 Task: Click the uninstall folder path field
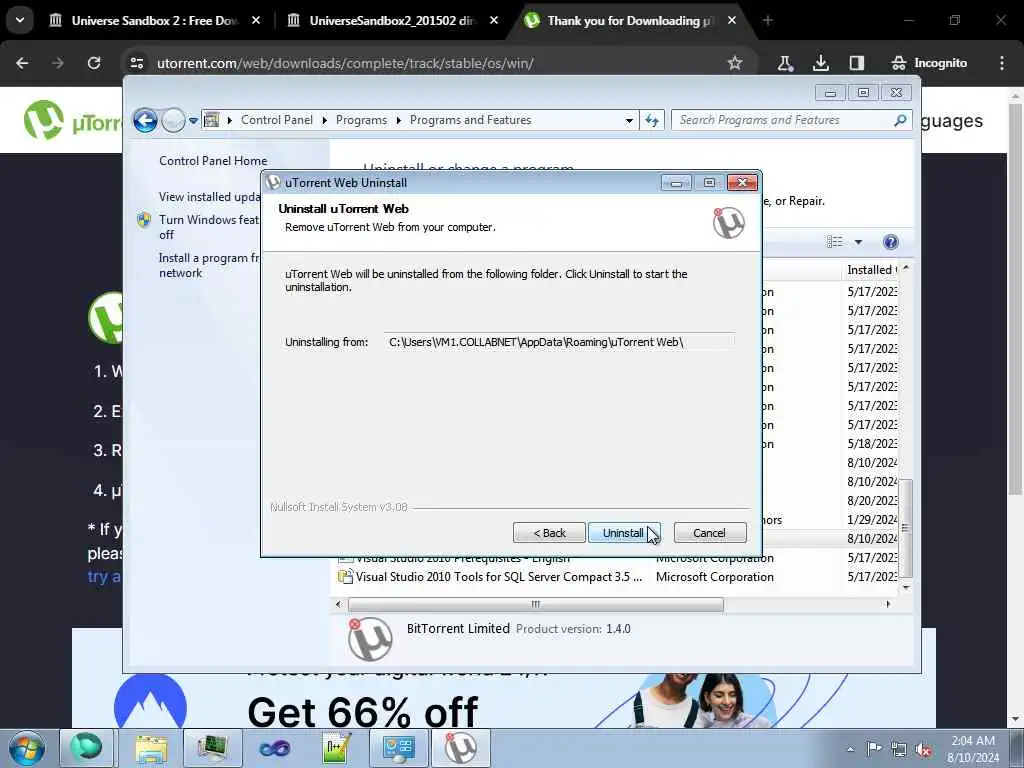coord(560,342)
